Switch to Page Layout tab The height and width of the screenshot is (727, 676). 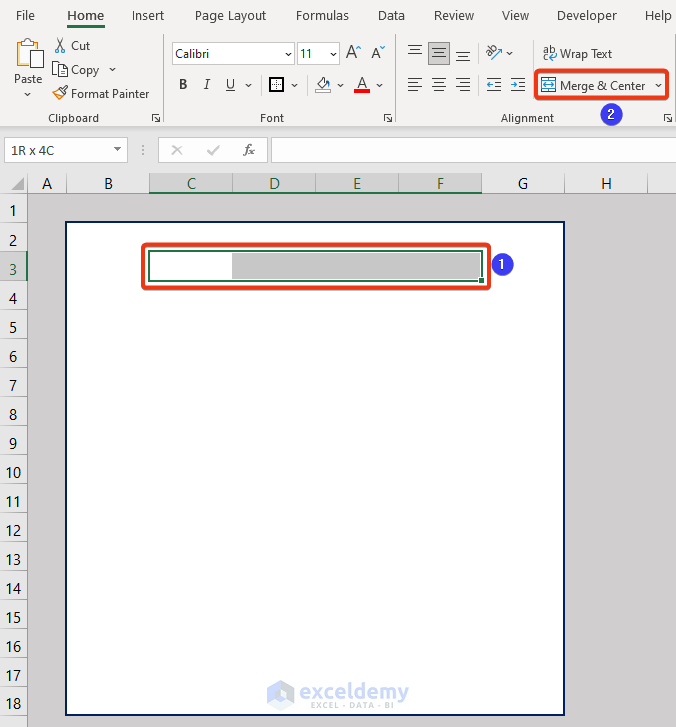pos(230,16)
